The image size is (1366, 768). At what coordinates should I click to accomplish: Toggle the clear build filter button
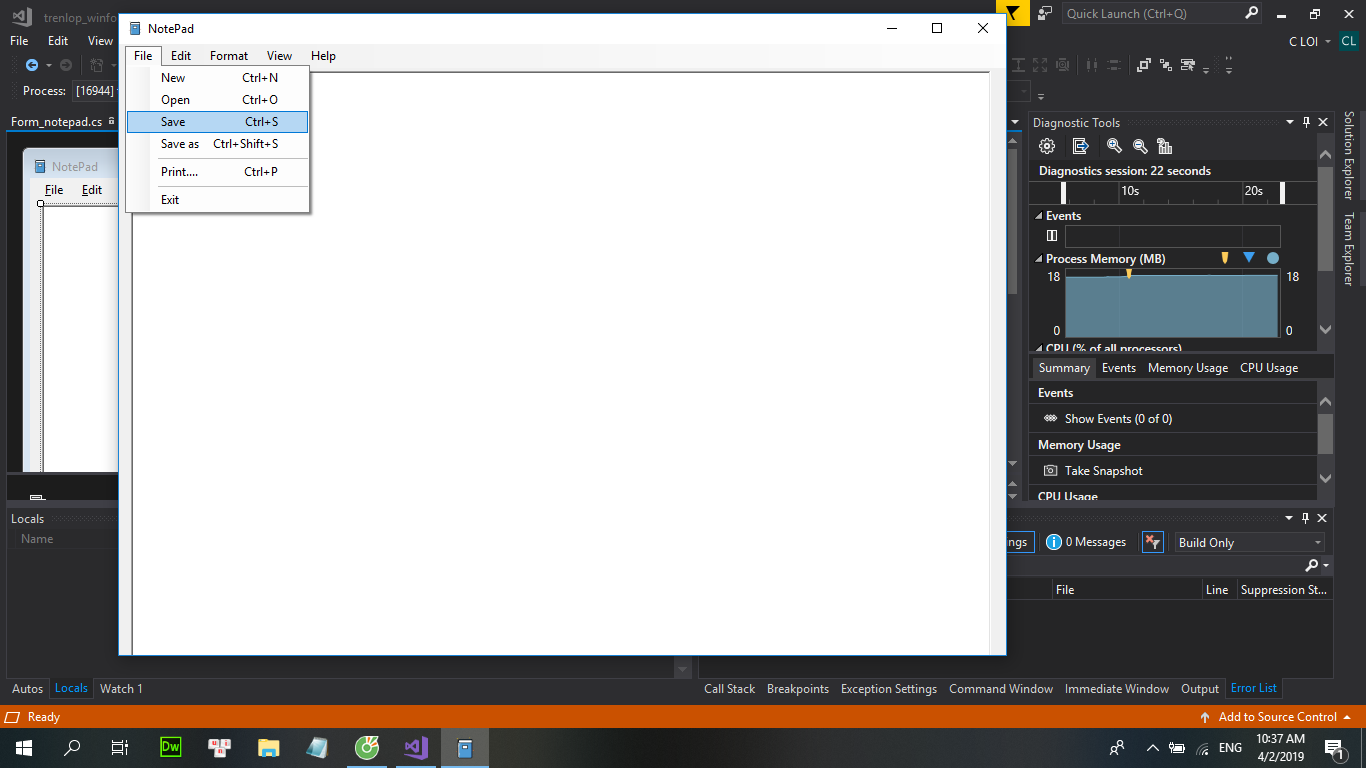(x=1153, y=542)
